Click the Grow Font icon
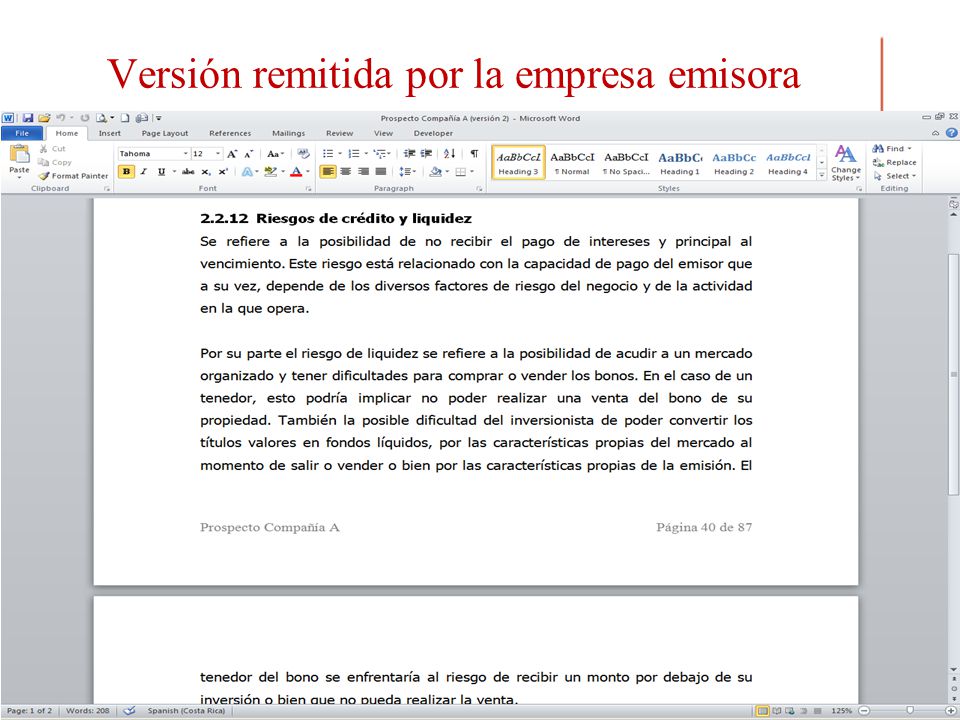960x720 pixels. point(231,154)
